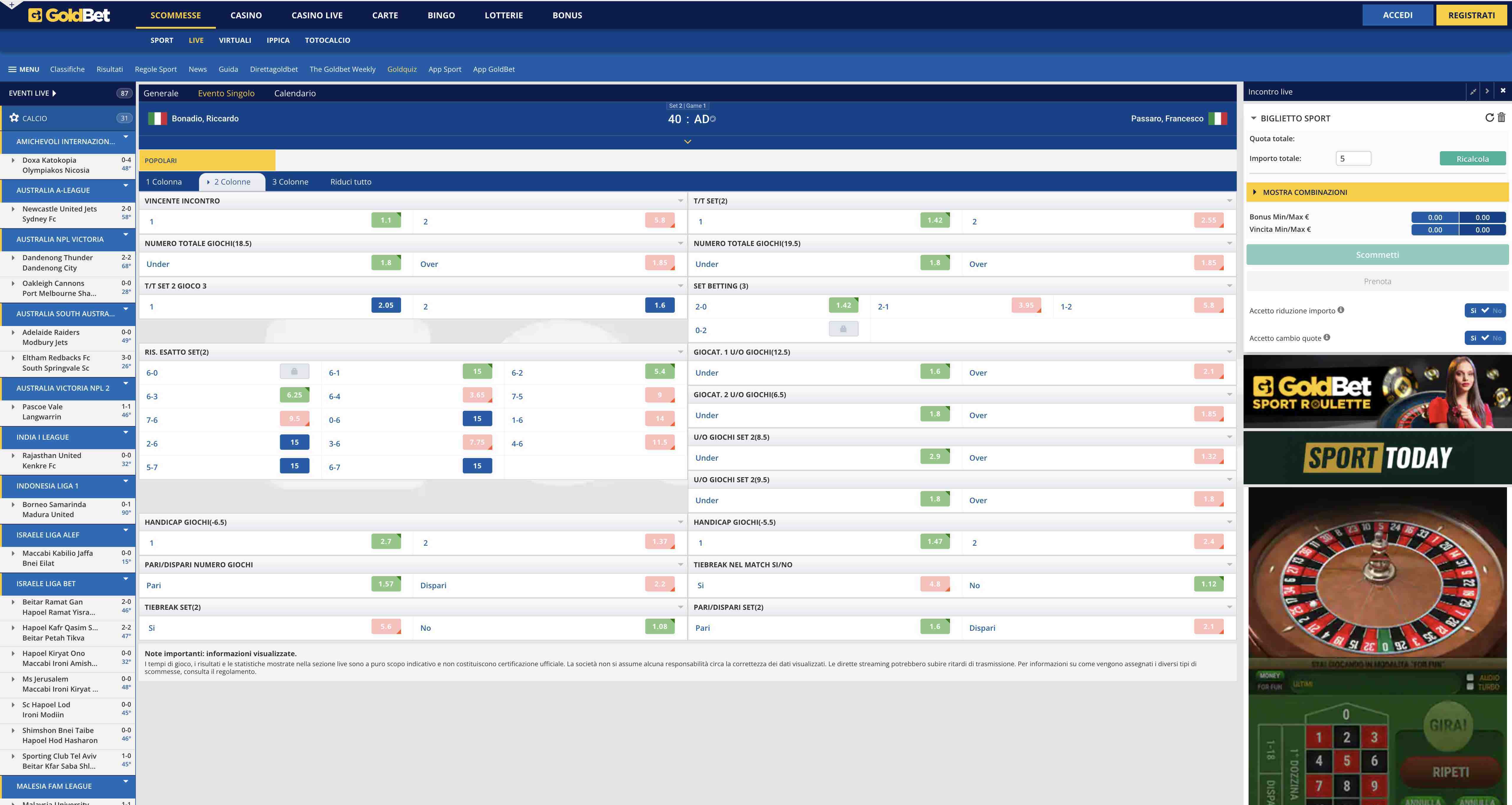Click the info icon beside Accetto cambio quote
Viewport: 1512px width, 805px height.
tap(1327, 337)
